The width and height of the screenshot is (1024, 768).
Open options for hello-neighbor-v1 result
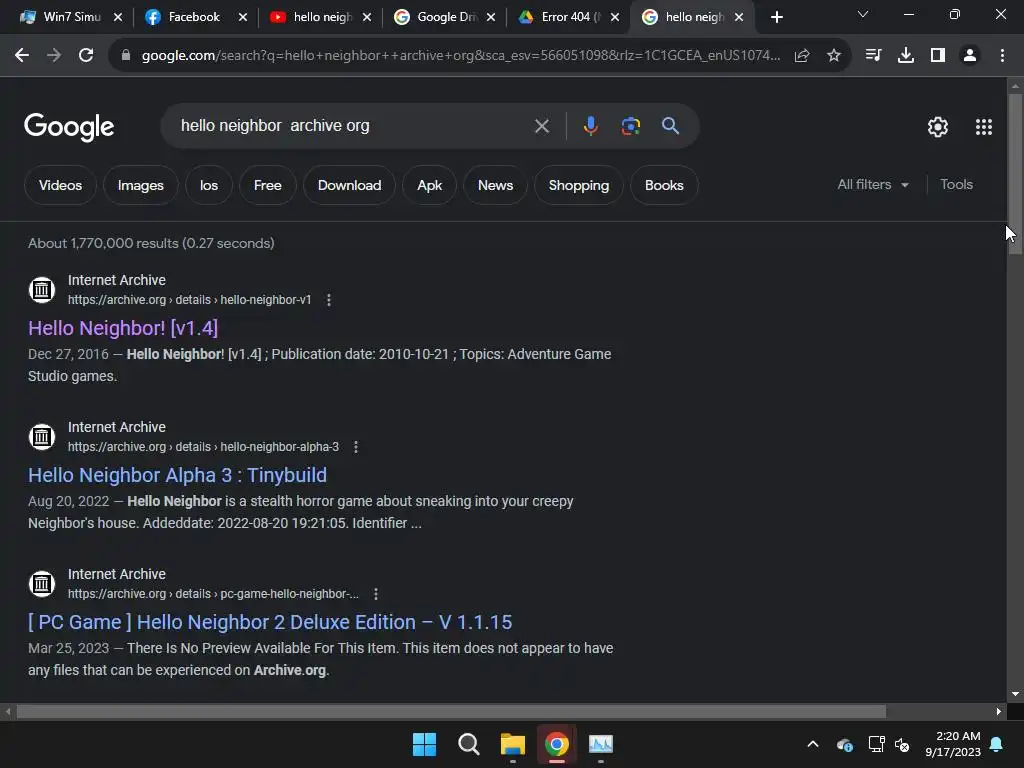point(329,300)
